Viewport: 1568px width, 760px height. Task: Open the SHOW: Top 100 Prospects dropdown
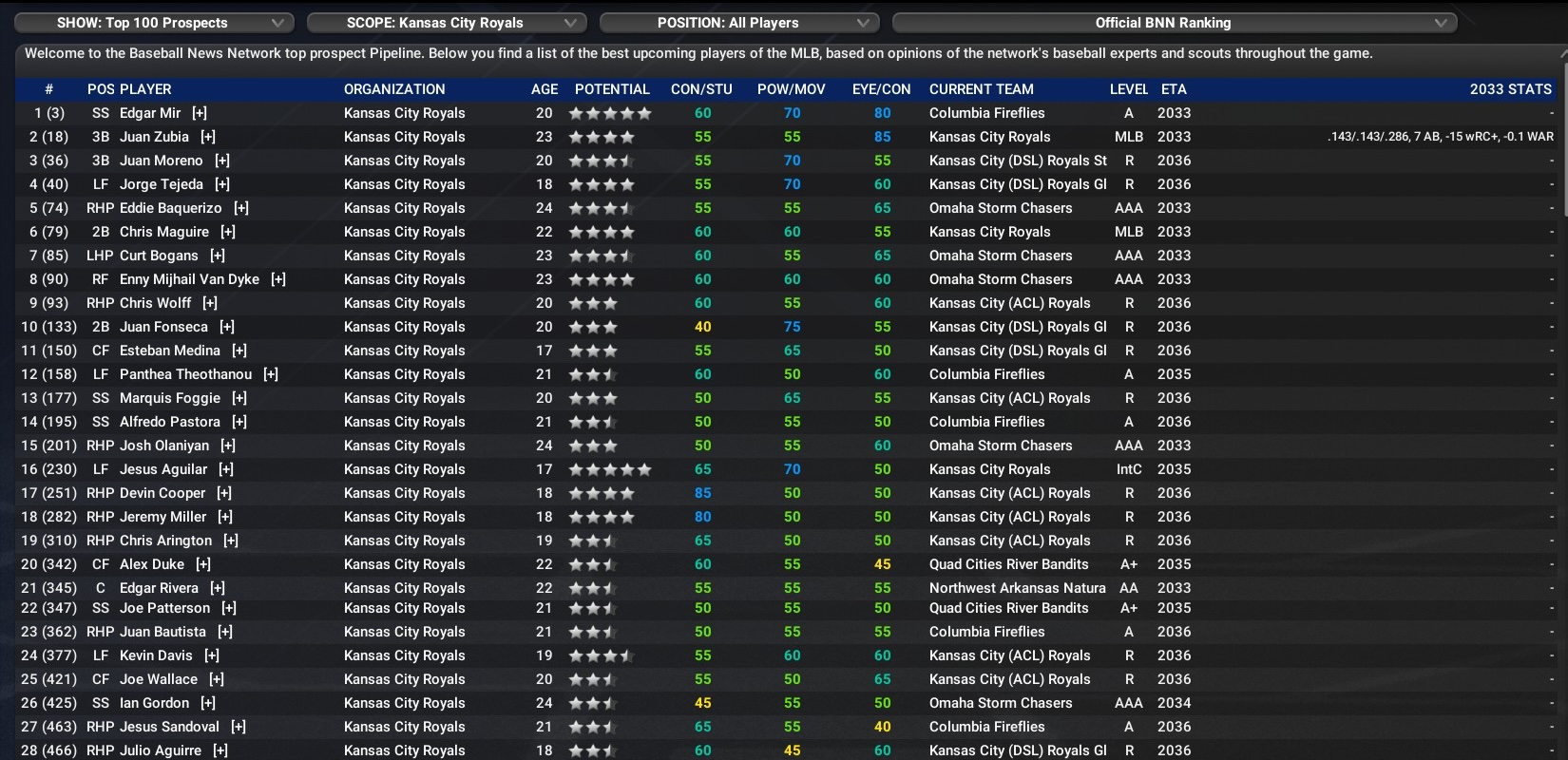tap(154, 23)
